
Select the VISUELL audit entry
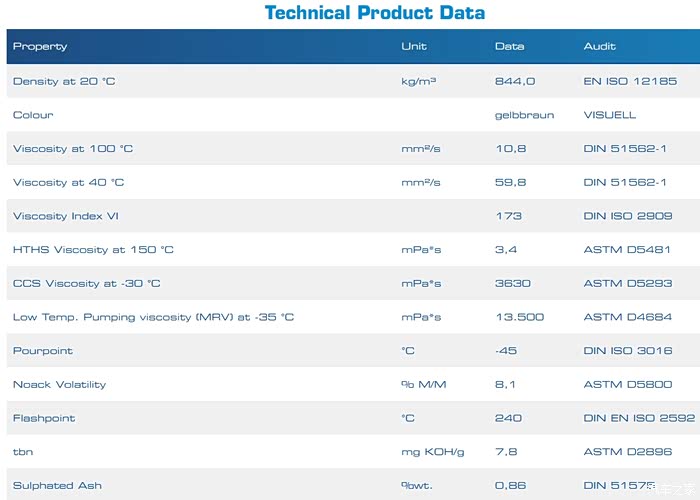(x=610, y=115)
